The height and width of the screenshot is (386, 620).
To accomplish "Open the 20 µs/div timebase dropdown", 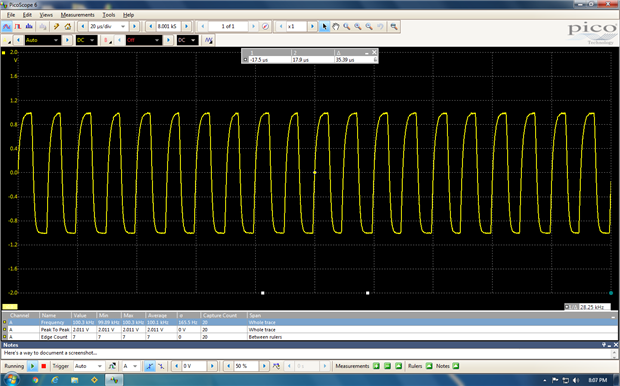I will point(108,26).
